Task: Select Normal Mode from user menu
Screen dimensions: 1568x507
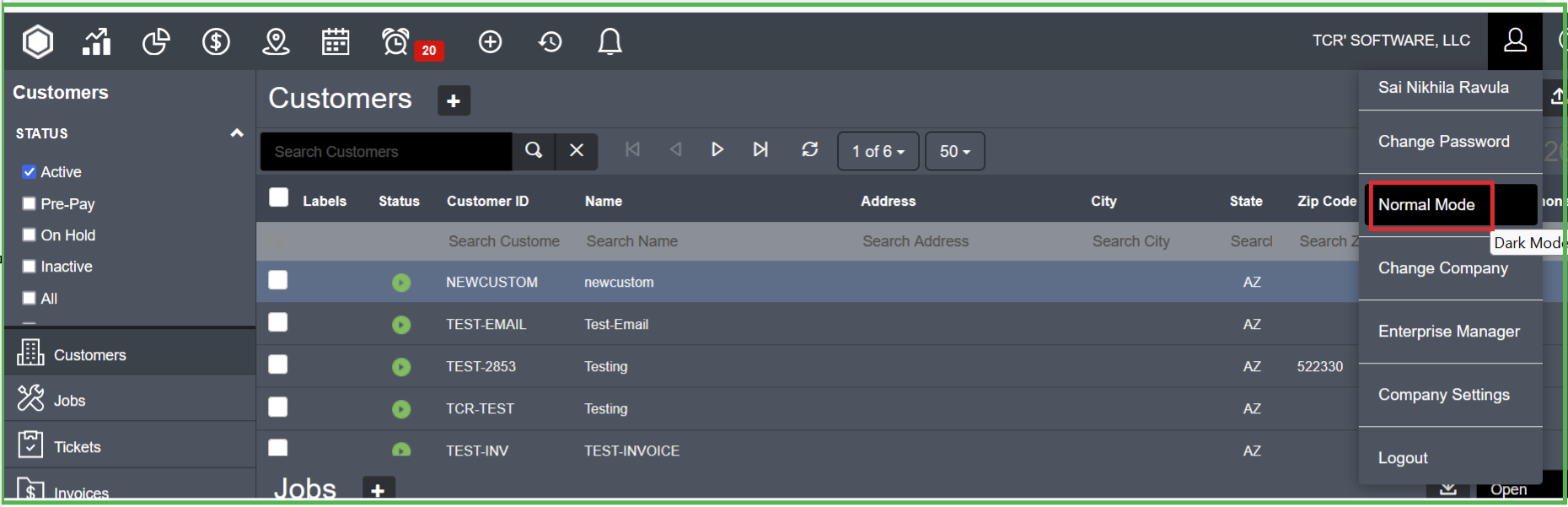Action: pyautogui.click(x=1426, y=205)
